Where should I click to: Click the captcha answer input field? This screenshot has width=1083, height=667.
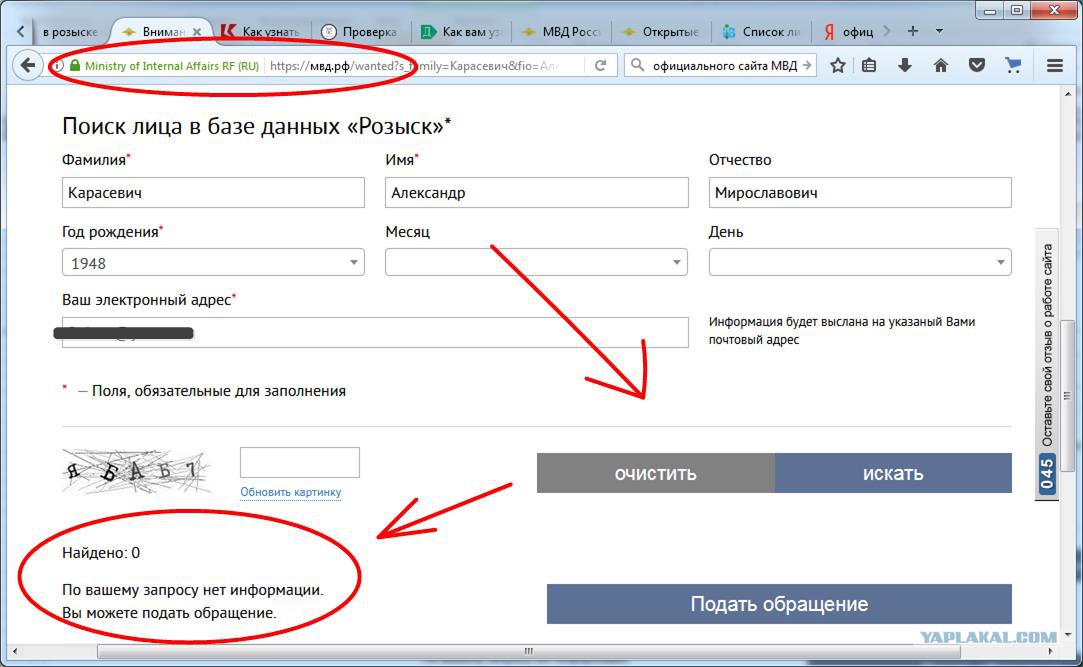click(x=300, y=462)
